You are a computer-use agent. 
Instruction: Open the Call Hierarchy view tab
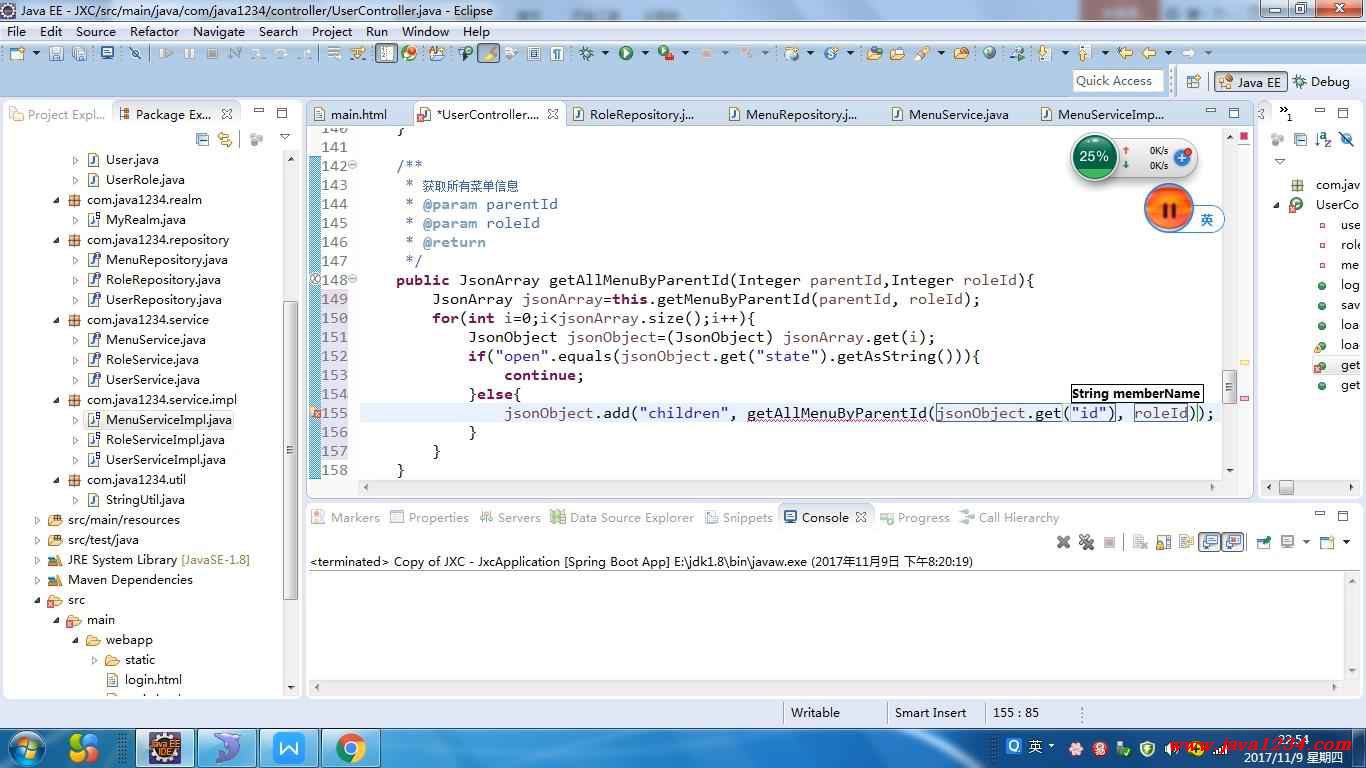point(1009,517)
